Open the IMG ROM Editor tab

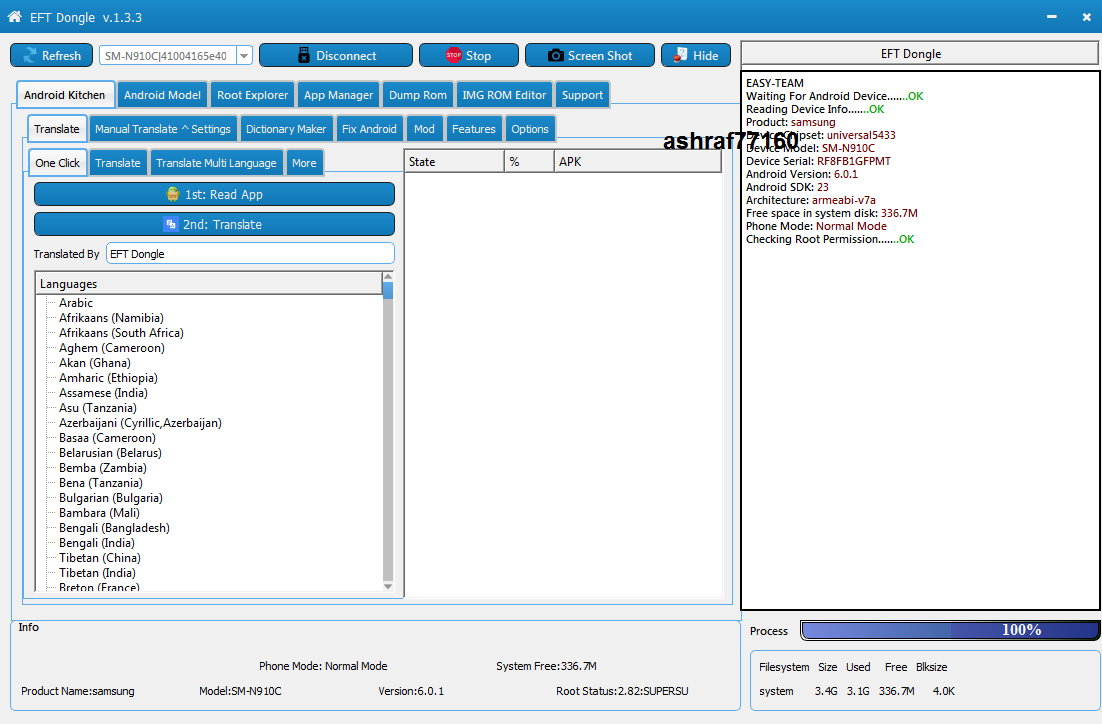[504, 95]
